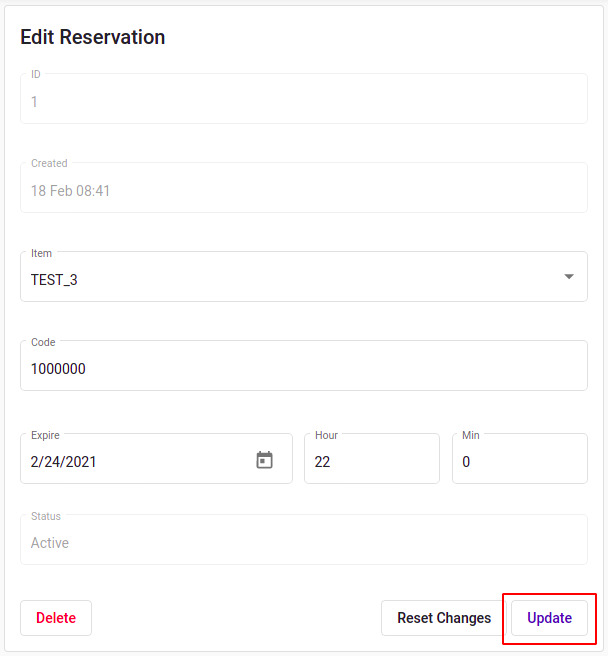Click the Min field showing 0
Image resolution: width=608 pixels, height=656 pixels.
pos(519,462)
